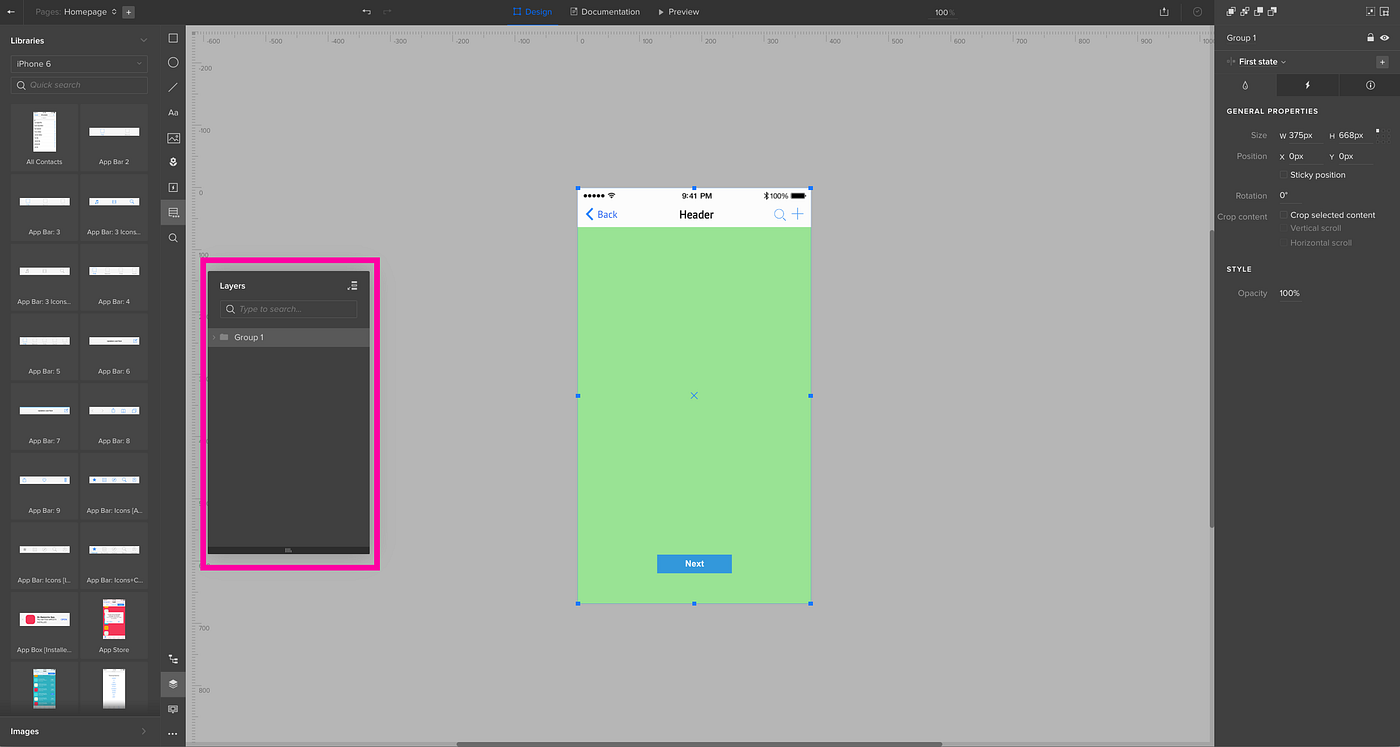Click the Layers panel sort options icon
The height and width of the screenshot is (747, 1400).
(352, 286)
